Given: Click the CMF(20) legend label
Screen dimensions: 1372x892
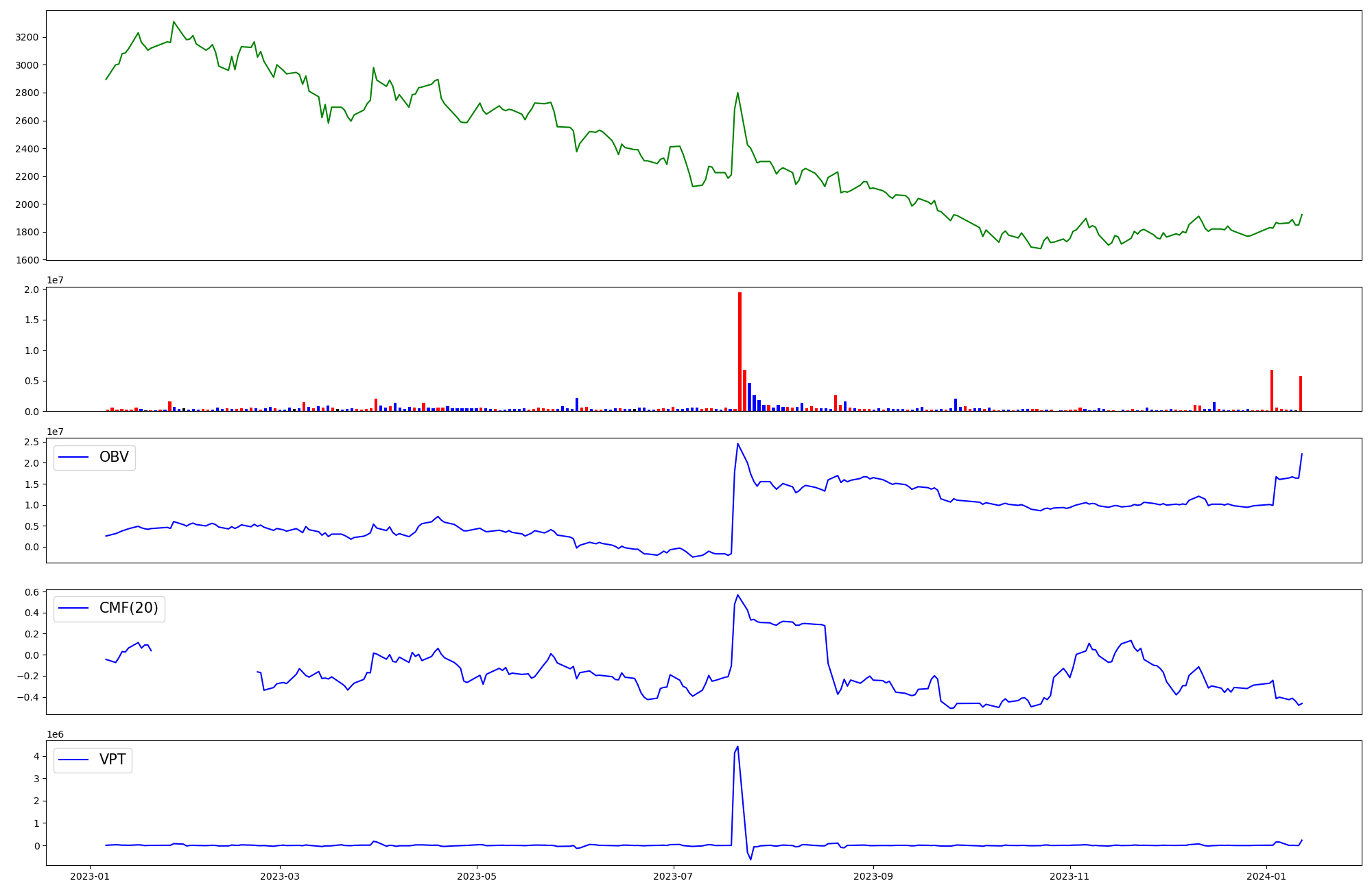Looking at the screenshot, I should click(128, 608).
